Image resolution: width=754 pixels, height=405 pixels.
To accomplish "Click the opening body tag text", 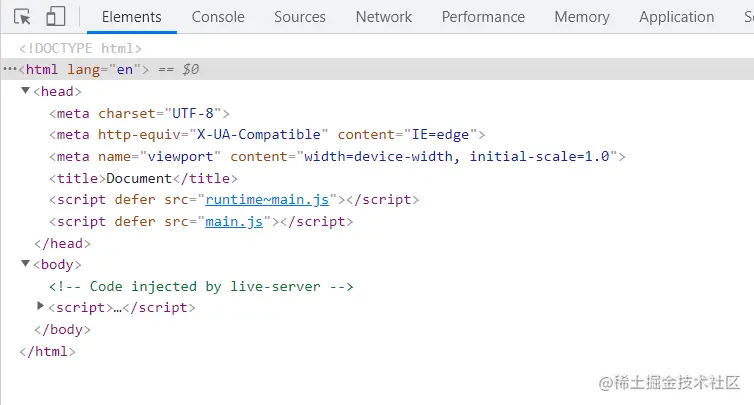I will tap(57, 265).
